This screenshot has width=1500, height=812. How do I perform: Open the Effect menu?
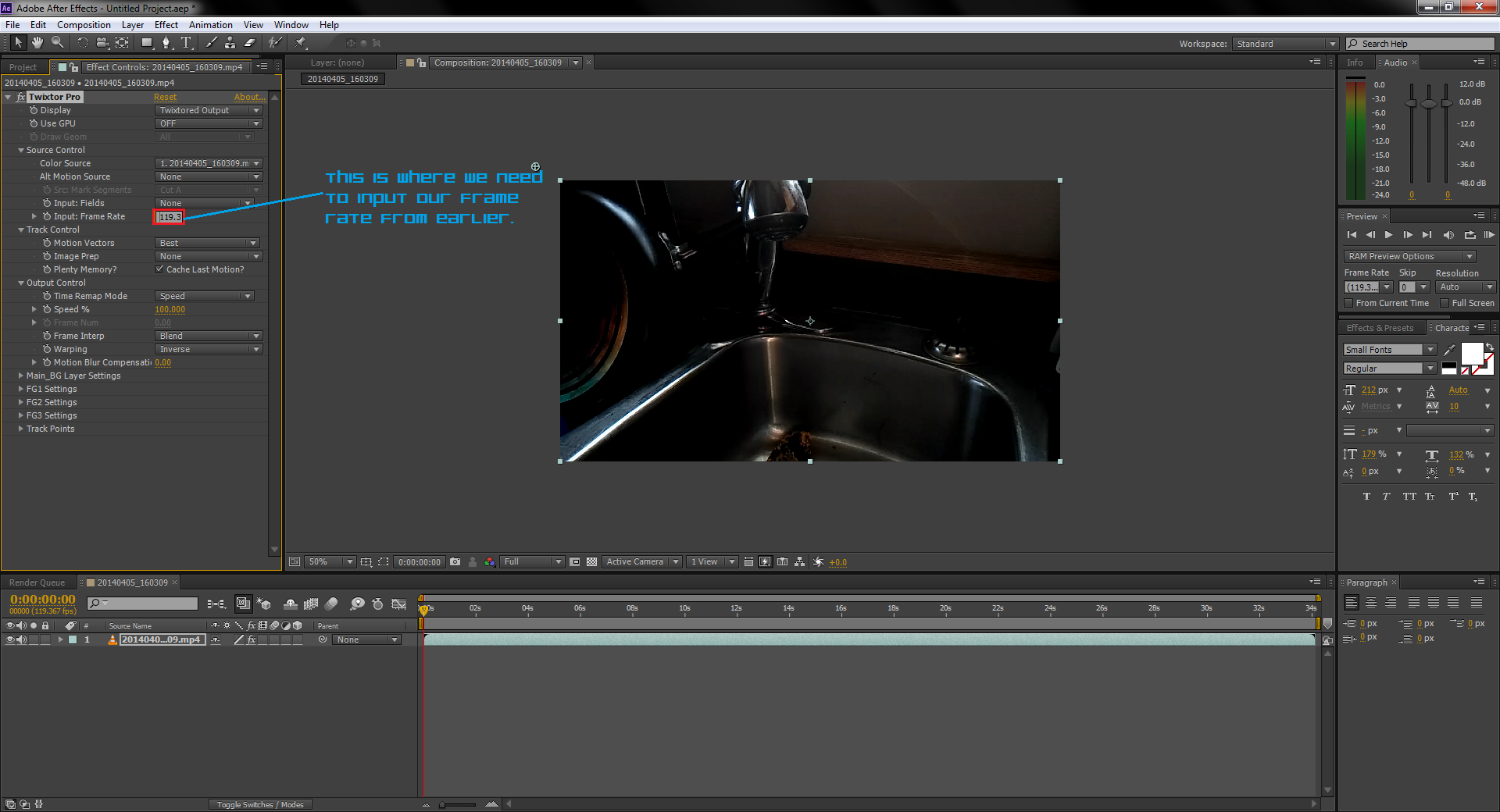(x=166, y=25)
